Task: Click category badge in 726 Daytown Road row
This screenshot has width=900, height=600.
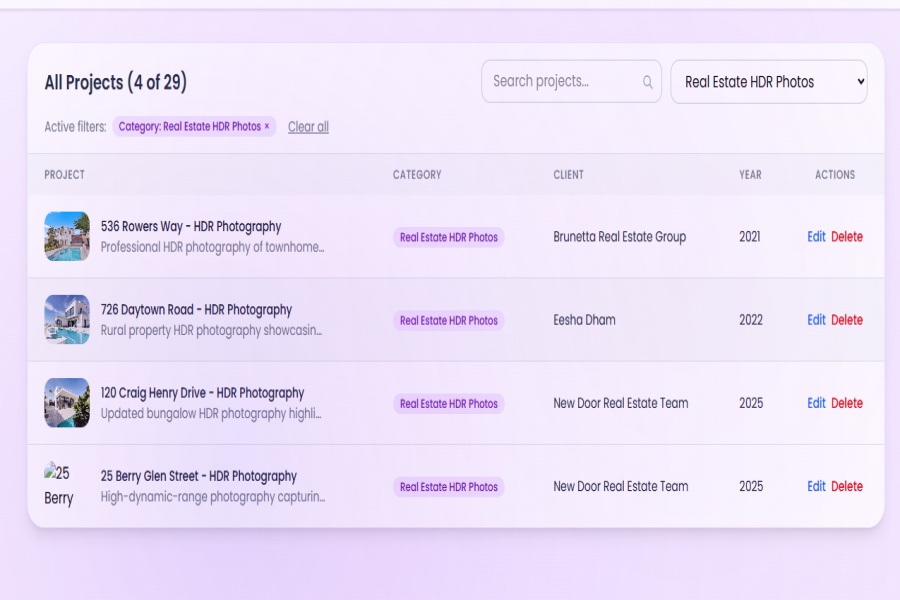Action: click(x=448, y=321)
